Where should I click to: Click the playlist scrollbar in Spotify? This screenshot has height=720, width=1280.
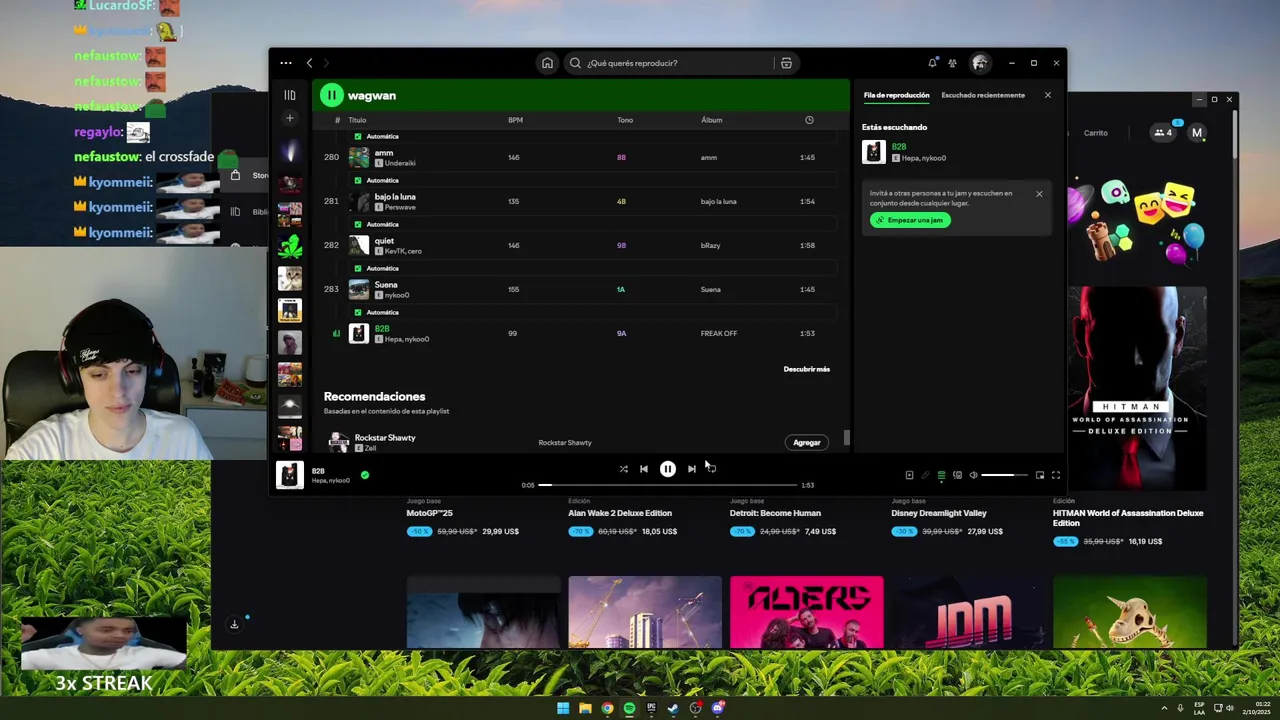846,437
